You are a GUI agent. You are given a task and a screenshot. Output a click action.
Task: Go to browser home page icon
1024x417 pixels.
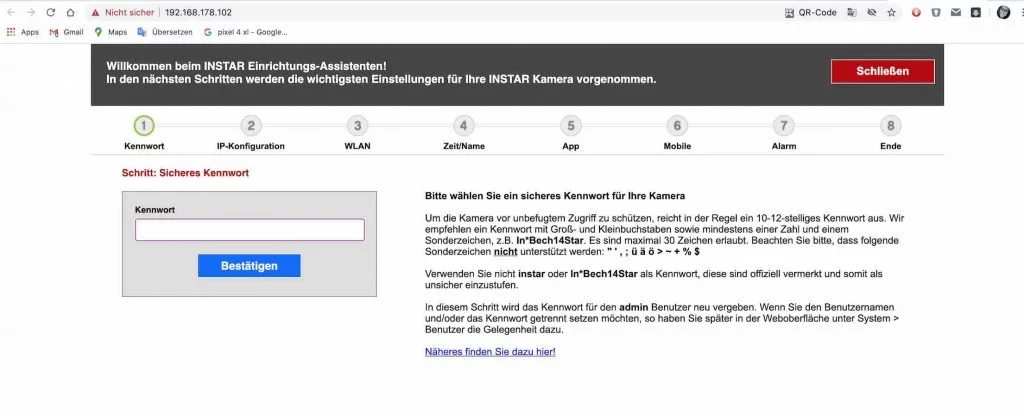70,12
